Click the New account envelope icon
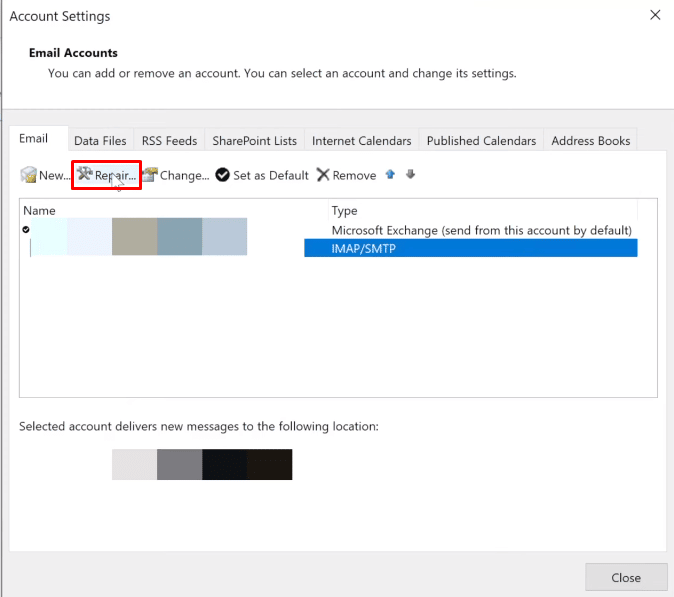Viewport: 674px width, 597px height. click(x=28, y=175)
